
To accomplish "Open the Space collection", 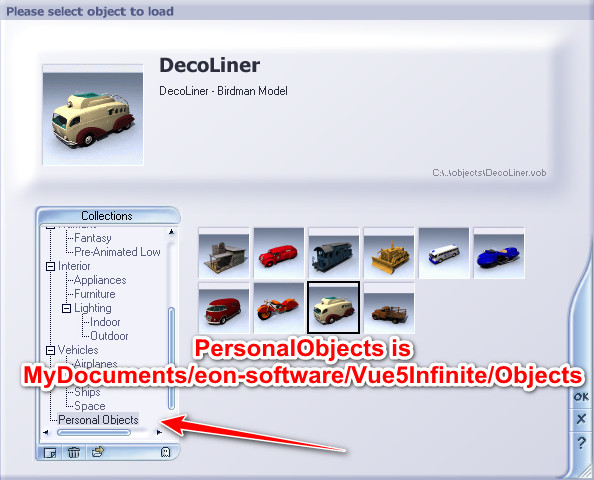I will [x=90, y=406].
